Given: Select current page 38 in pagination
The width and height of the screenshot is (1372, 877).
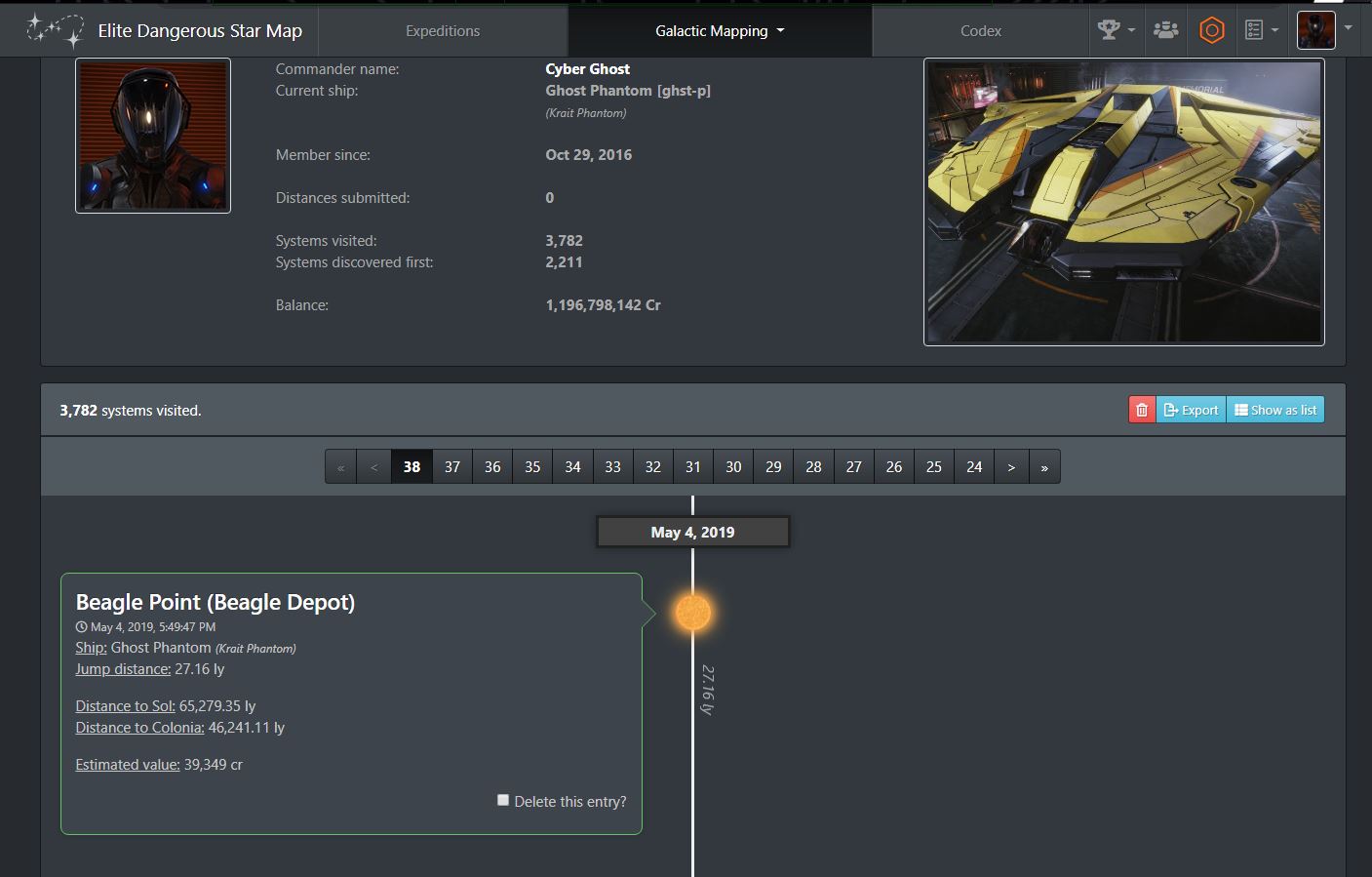Looking at the screenshot, I should point(412,466).
